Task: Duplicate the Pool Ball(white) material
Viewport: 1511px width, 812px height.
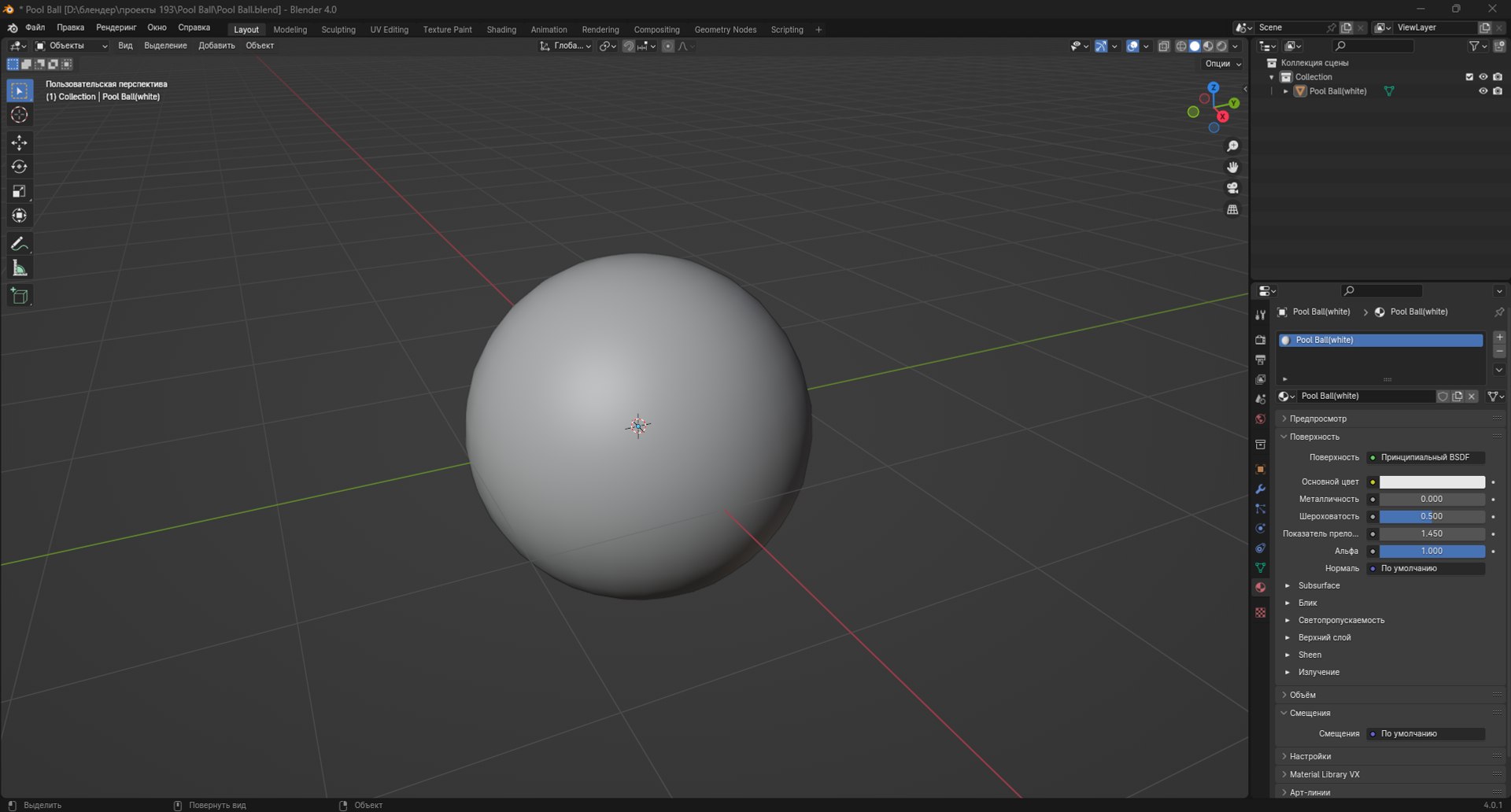Action: [1457, 397]
